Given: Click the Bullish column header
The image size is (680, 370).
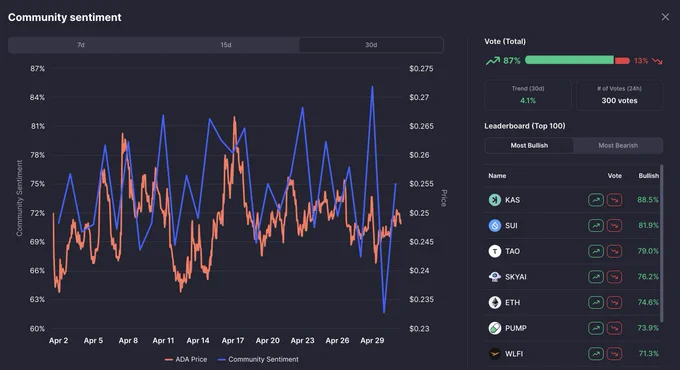Looking at the screenshot, I should (648, 176).
